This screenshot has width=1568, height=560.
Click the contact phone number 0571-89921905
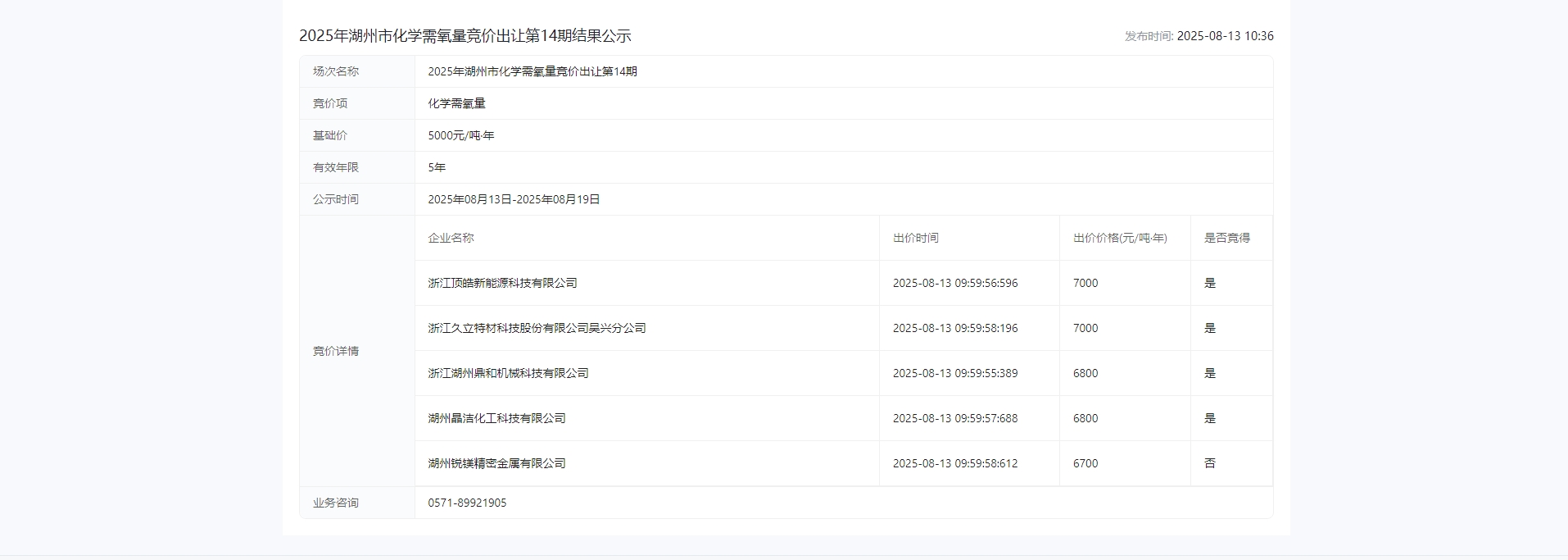467,503
